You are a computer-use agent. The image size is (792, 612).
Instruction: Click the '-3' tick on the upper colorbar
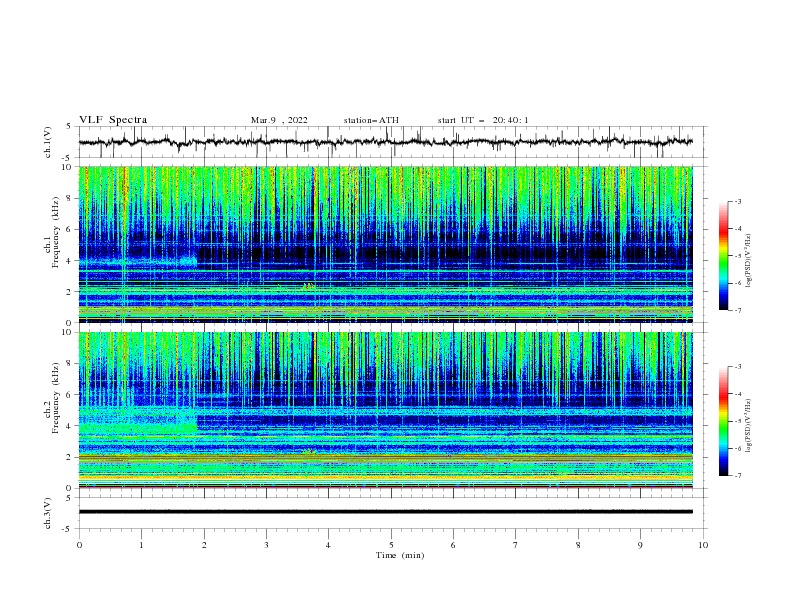click(x=737, y=201)
